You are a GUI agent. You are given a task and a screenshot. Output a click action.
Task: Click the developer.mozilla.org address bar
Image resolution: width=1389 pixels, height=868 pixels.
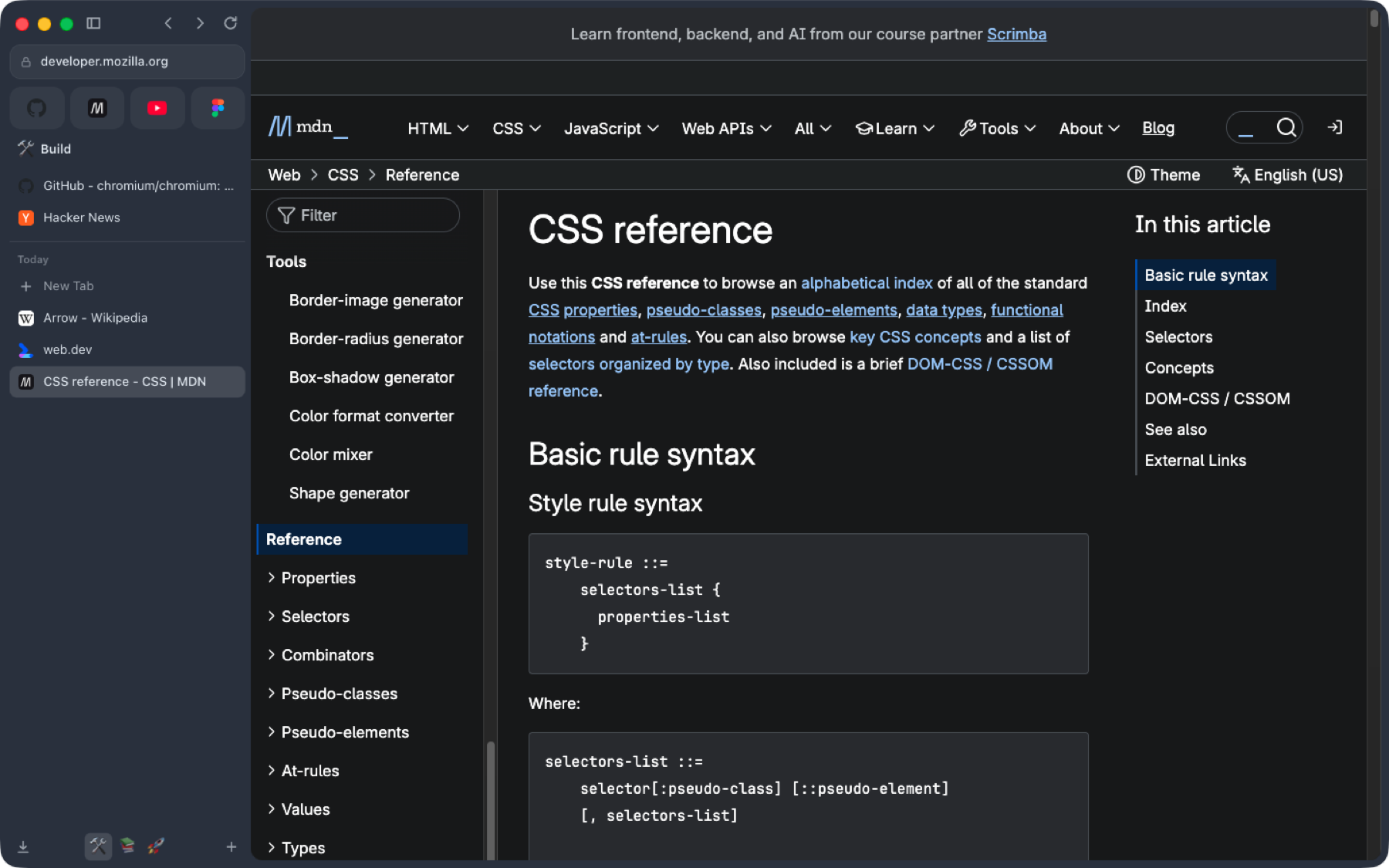pos(127,62)
